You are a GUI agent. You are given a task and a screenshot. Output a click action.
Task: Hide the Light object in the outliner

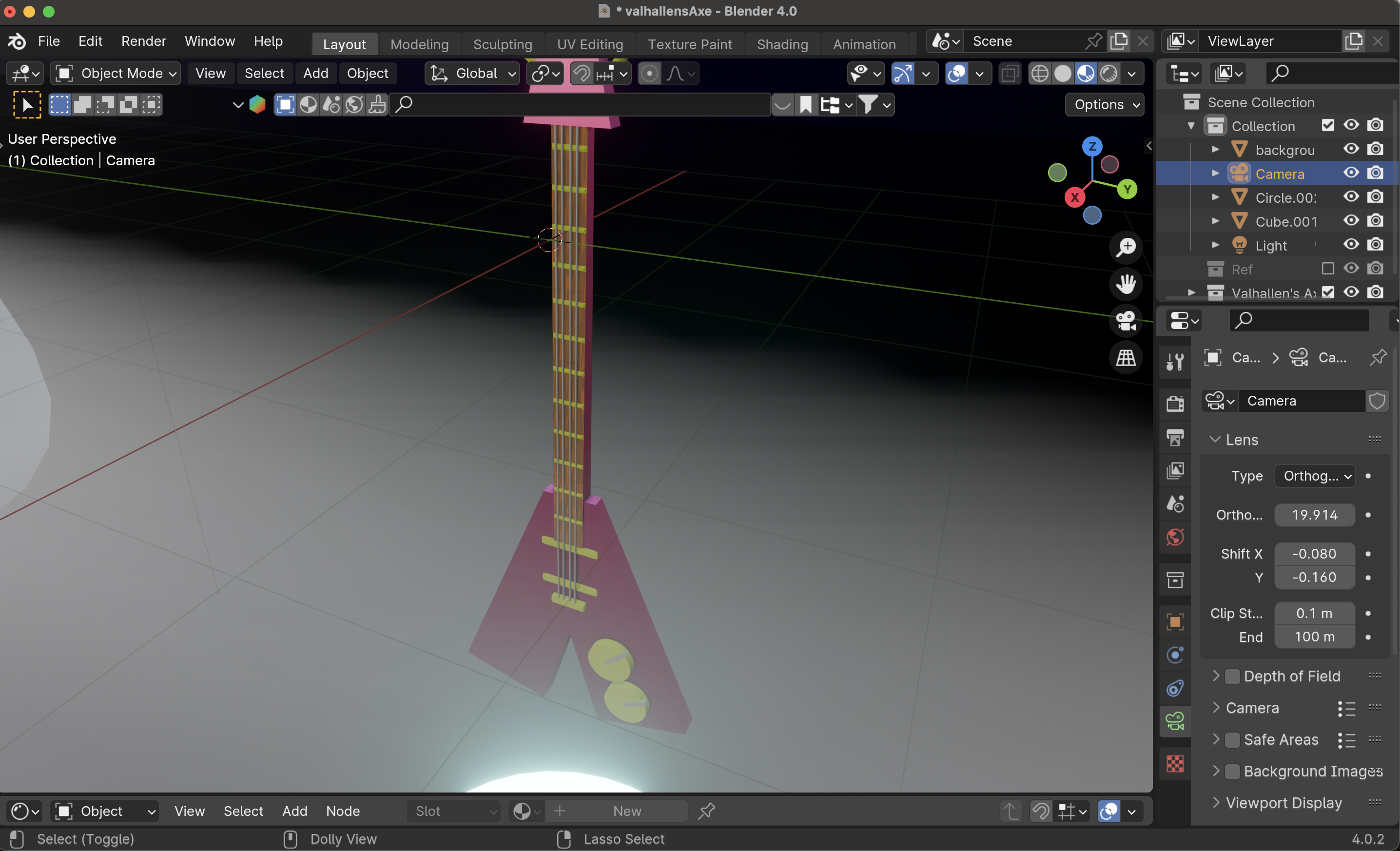(x=1351, y=245)
